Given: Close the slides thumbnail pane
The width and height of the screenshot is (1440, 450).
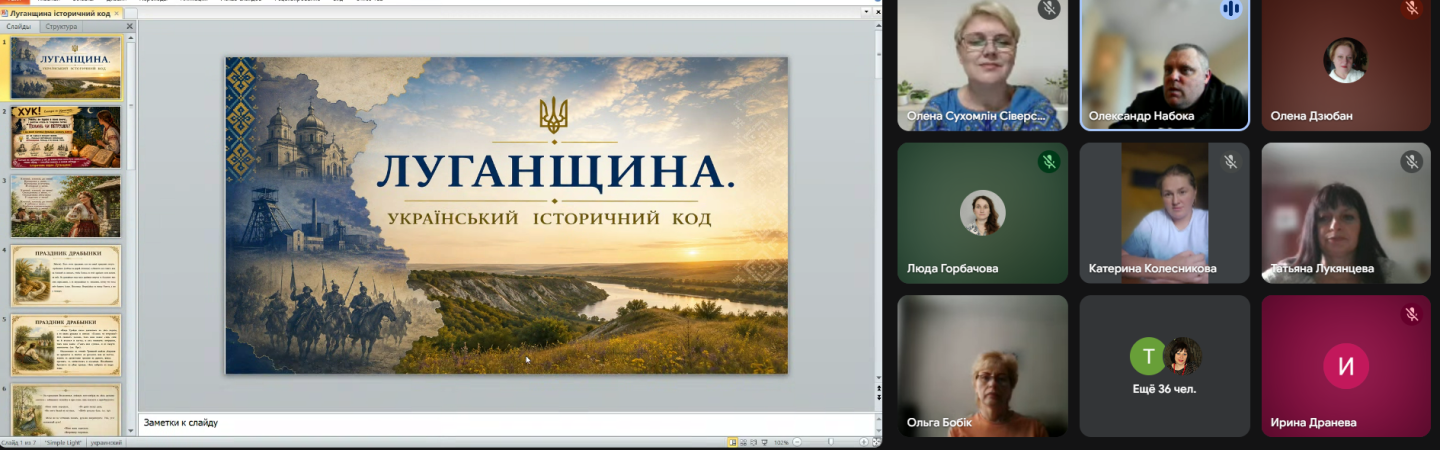Looking at the screenshot, I should click(130, 26).
